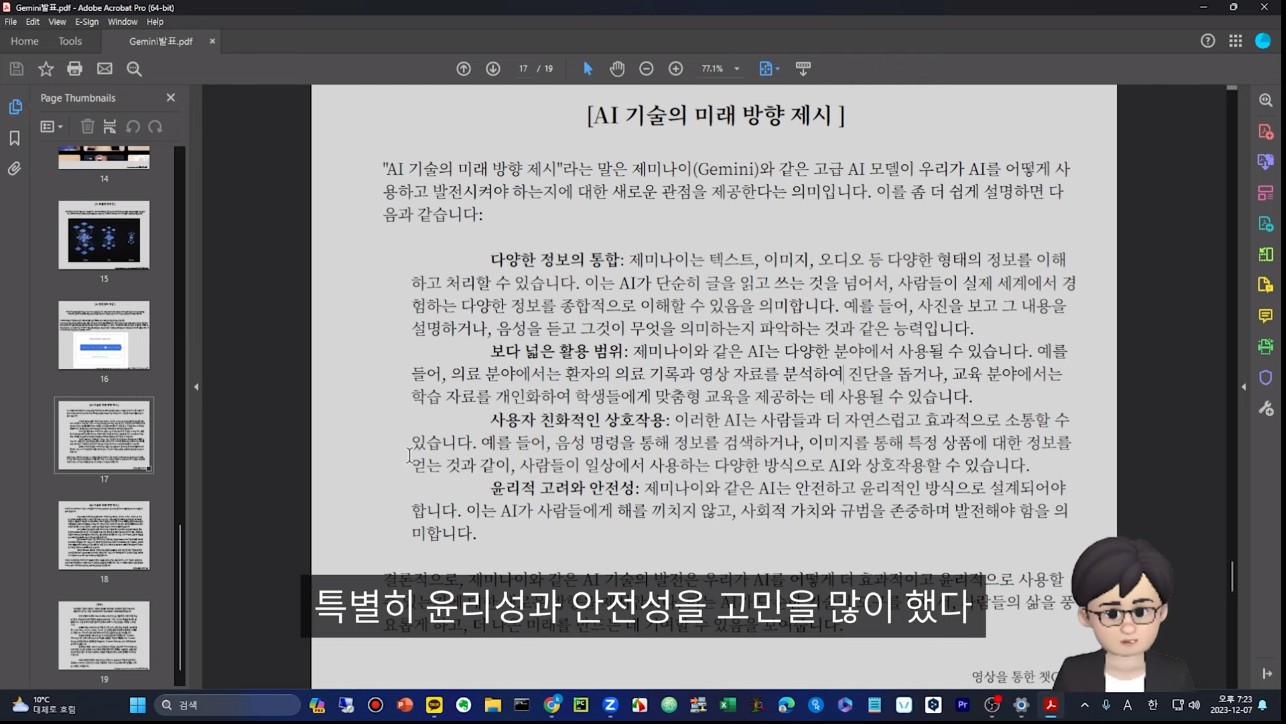Open the zoom percentage dropdown
Screen dimensions: 1286x724
point(737,69)
